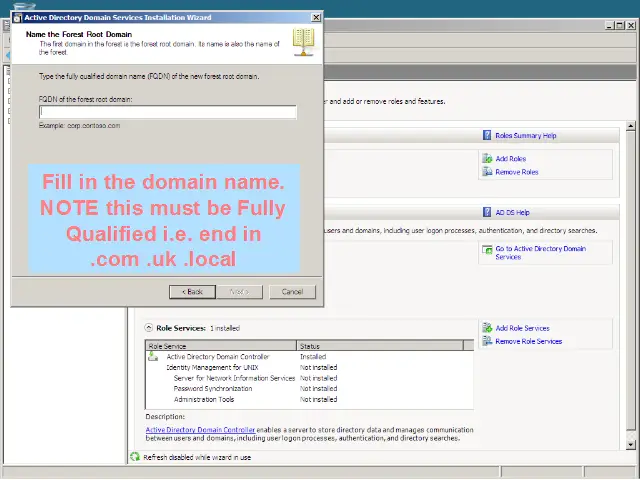This screenshot has height=480, width=640.
Task: Click the Status column header
Action: click(380, 346)
